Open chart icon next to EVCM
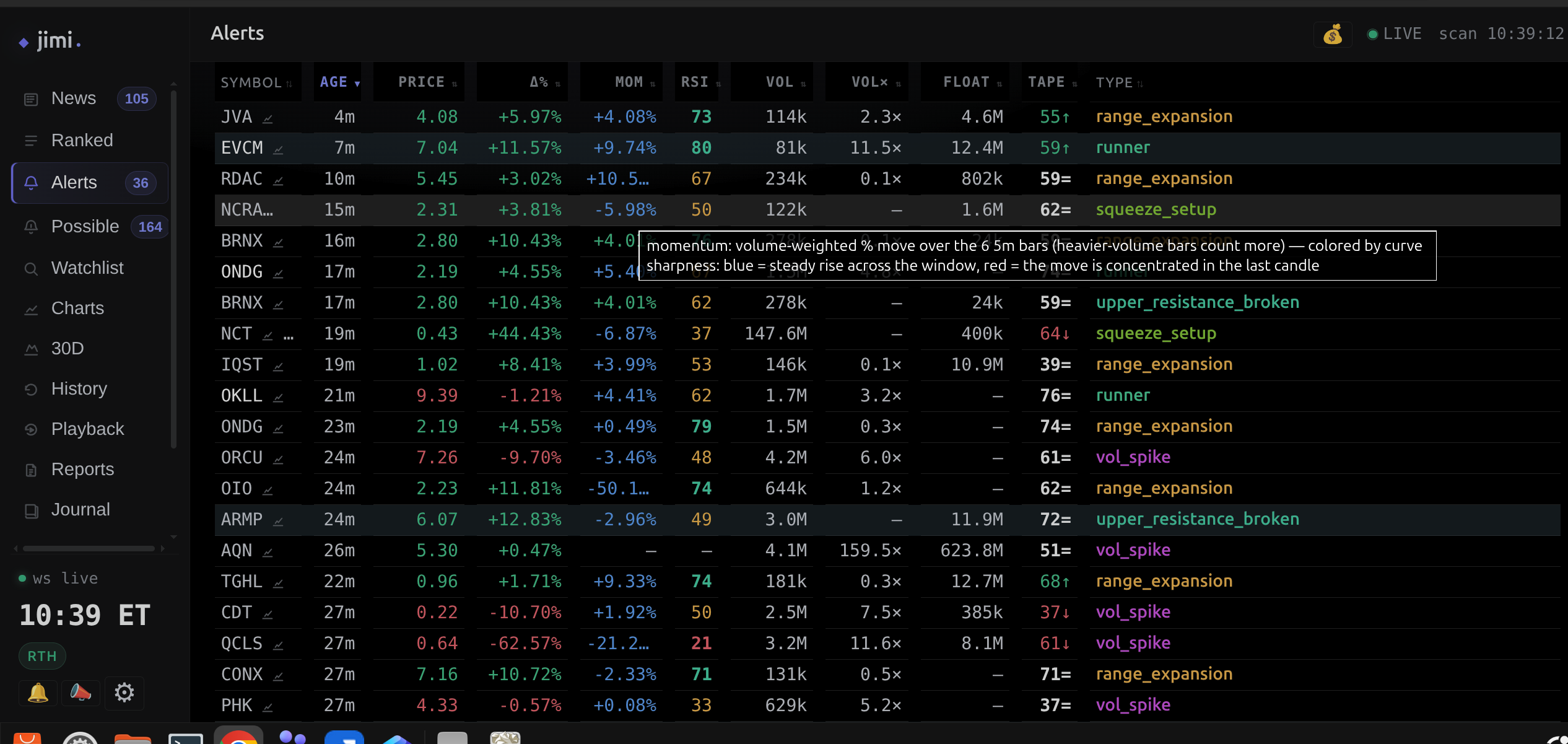The width and height of the screenshot is (1568, 744). pos(278,149)
